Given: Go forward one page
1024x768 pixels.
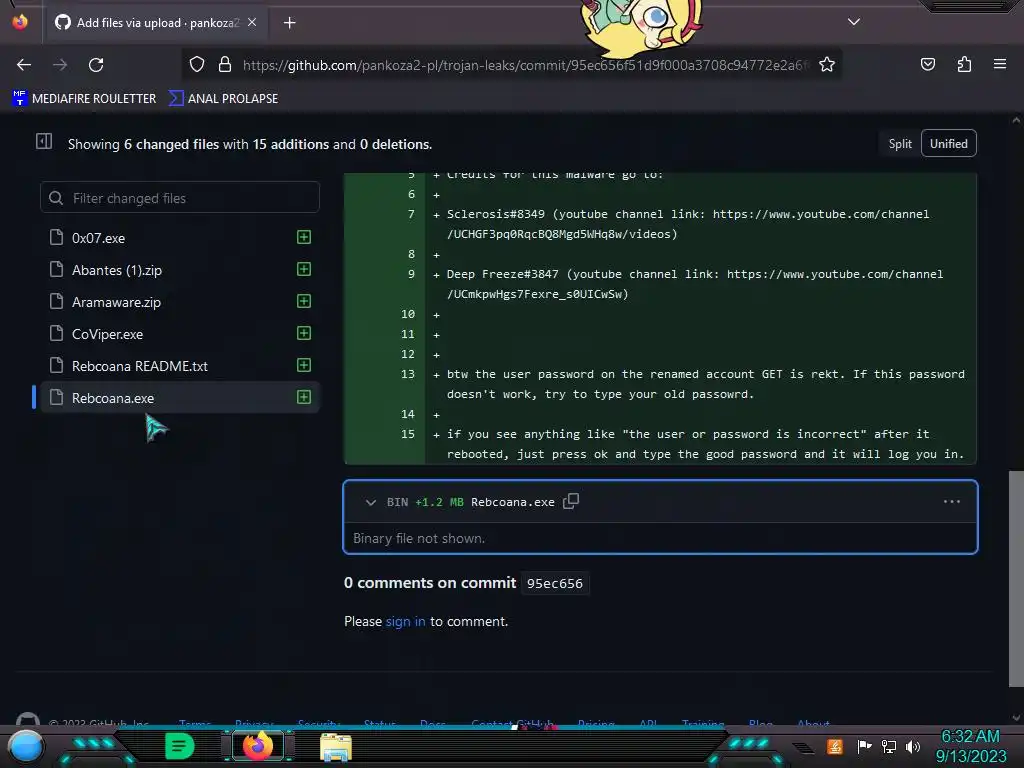Looking at the screenshot, I should 60,65.
